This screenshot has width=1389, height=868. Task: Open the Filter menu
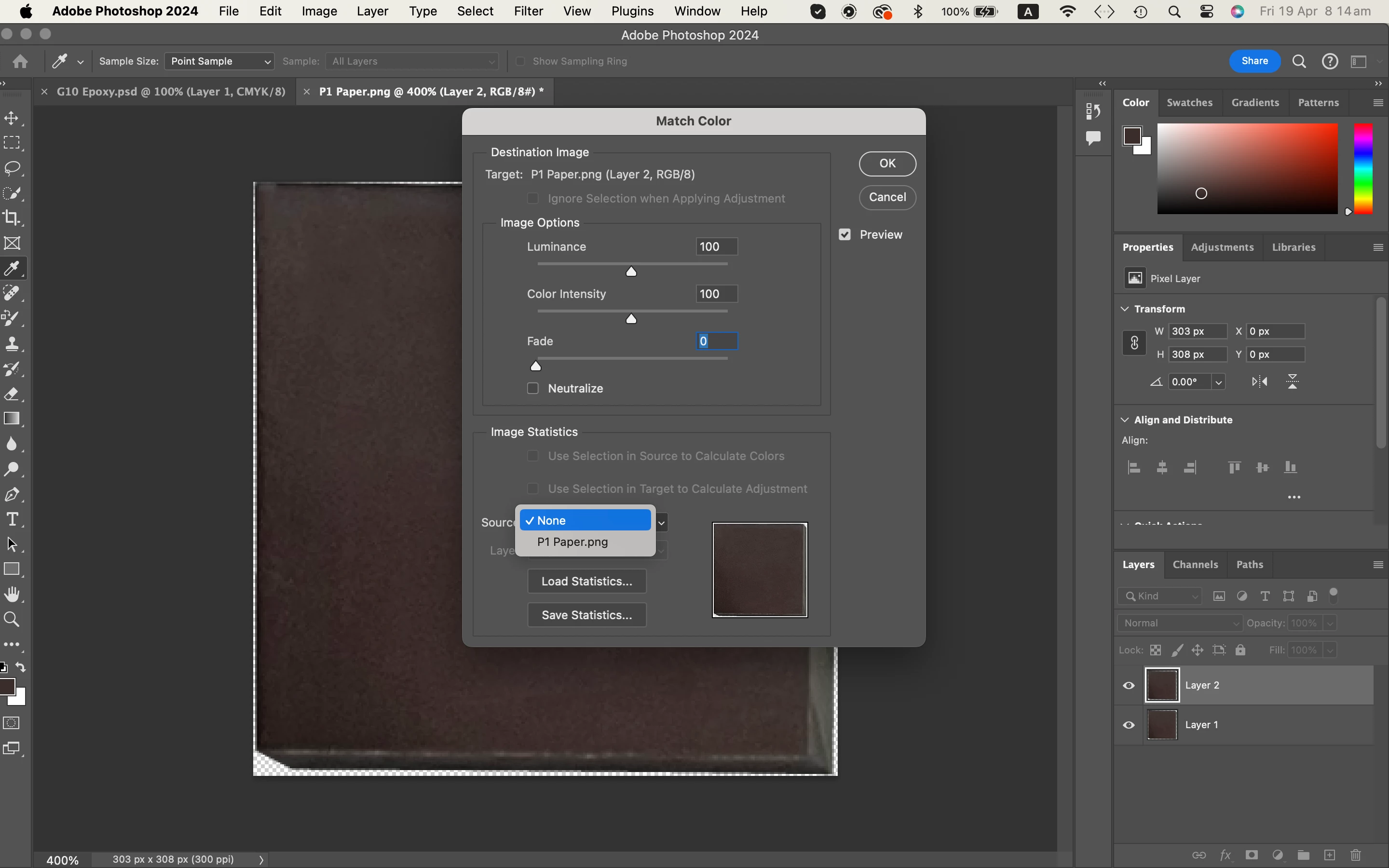[x=528, y=11]
